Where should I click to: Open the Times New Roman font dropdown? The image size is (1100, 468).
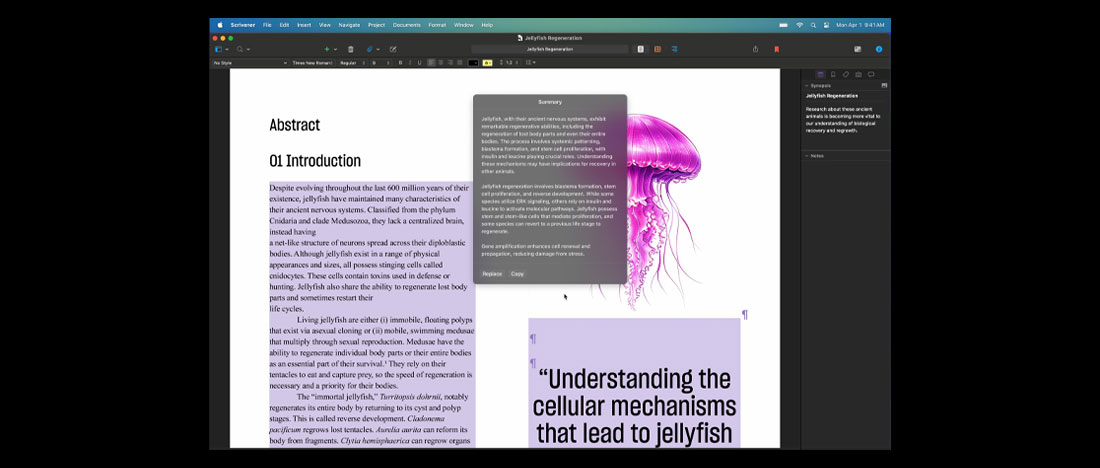312,63
